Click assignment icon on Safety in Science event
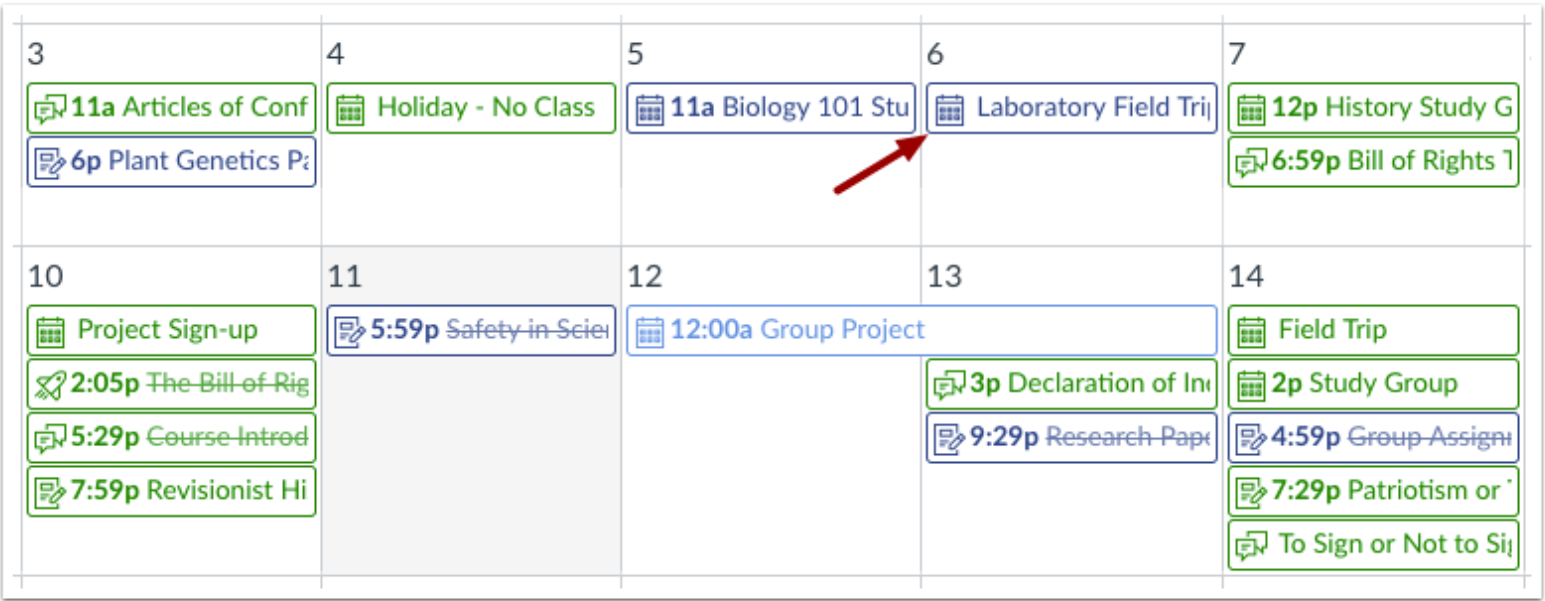 pos(350,330)
